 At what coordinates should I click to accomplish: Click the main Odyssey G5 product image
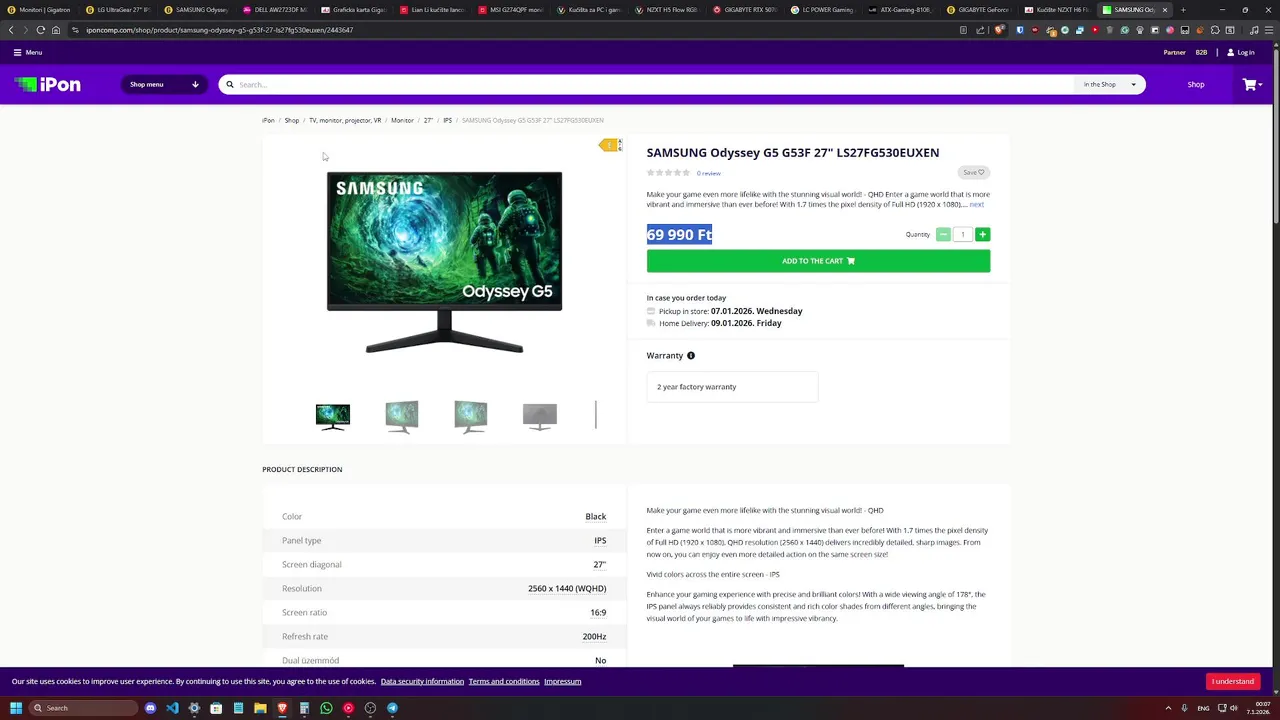point(444,262)
